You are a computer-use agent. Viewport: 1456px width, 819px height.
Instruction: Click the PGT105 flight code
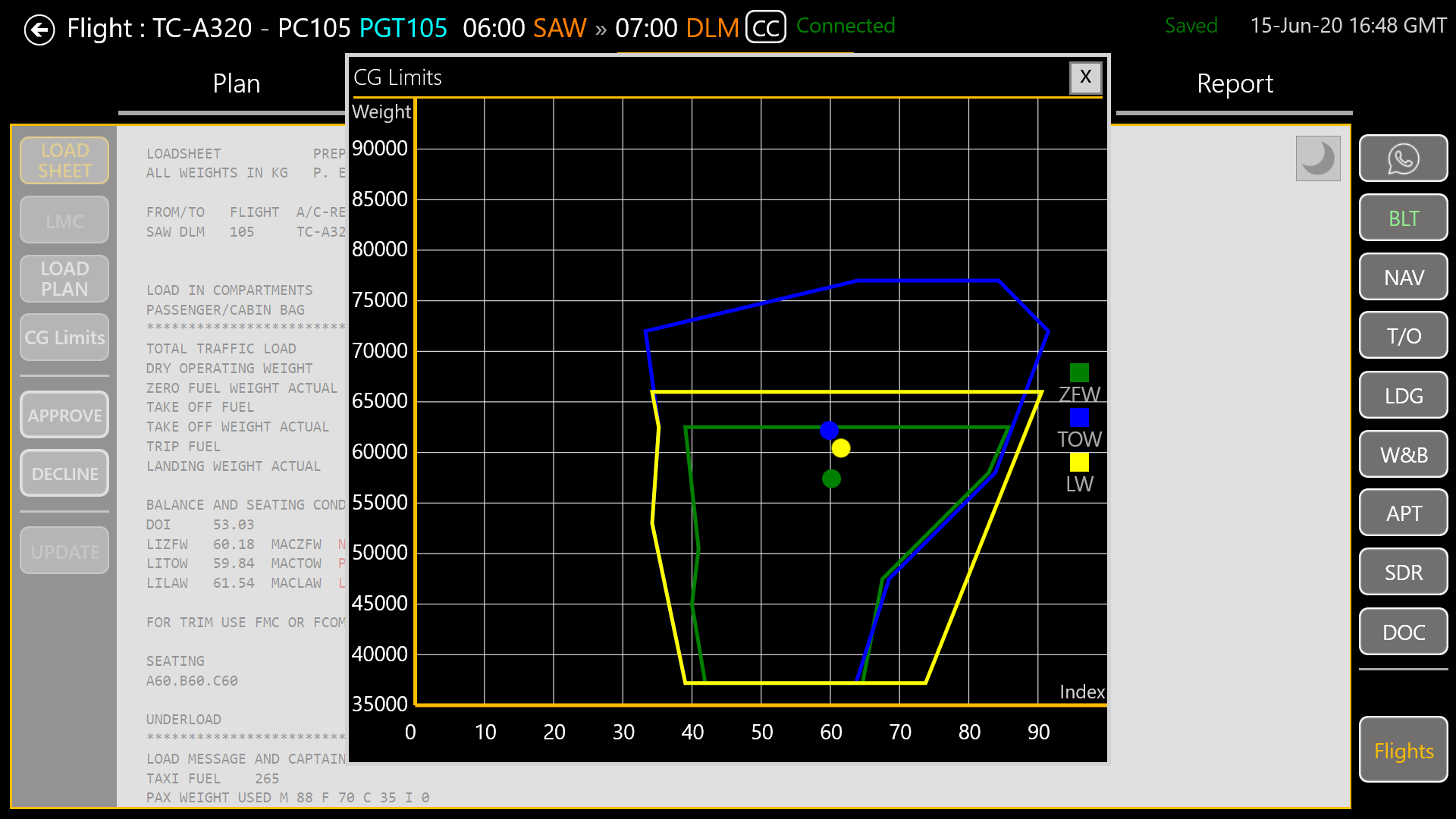[403, 28]
